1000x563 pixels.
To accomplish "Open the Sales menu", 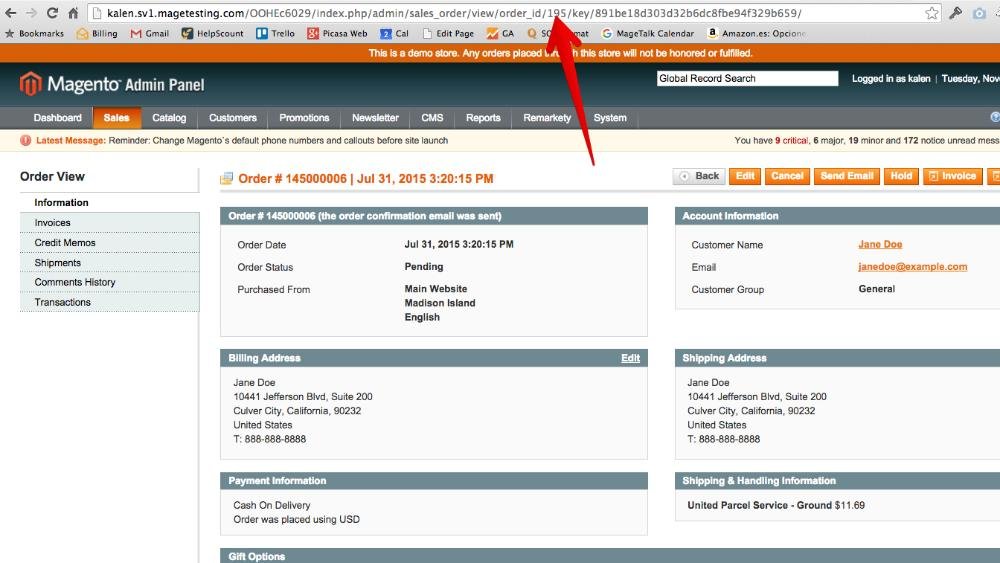I will click(116, 118).
